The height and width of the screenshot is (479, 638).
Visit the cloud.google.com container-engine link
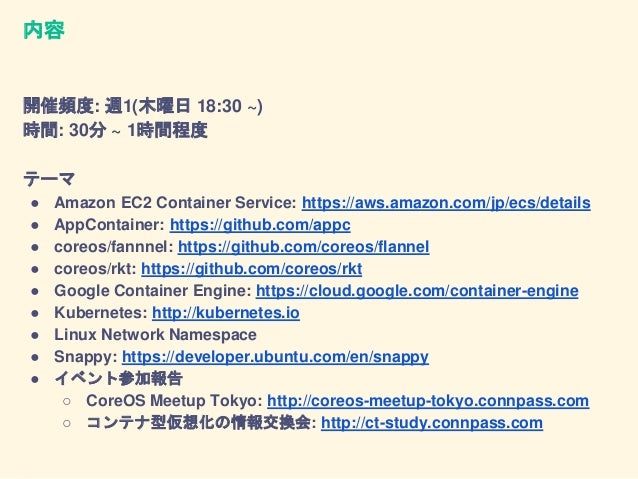pos(417,291)
